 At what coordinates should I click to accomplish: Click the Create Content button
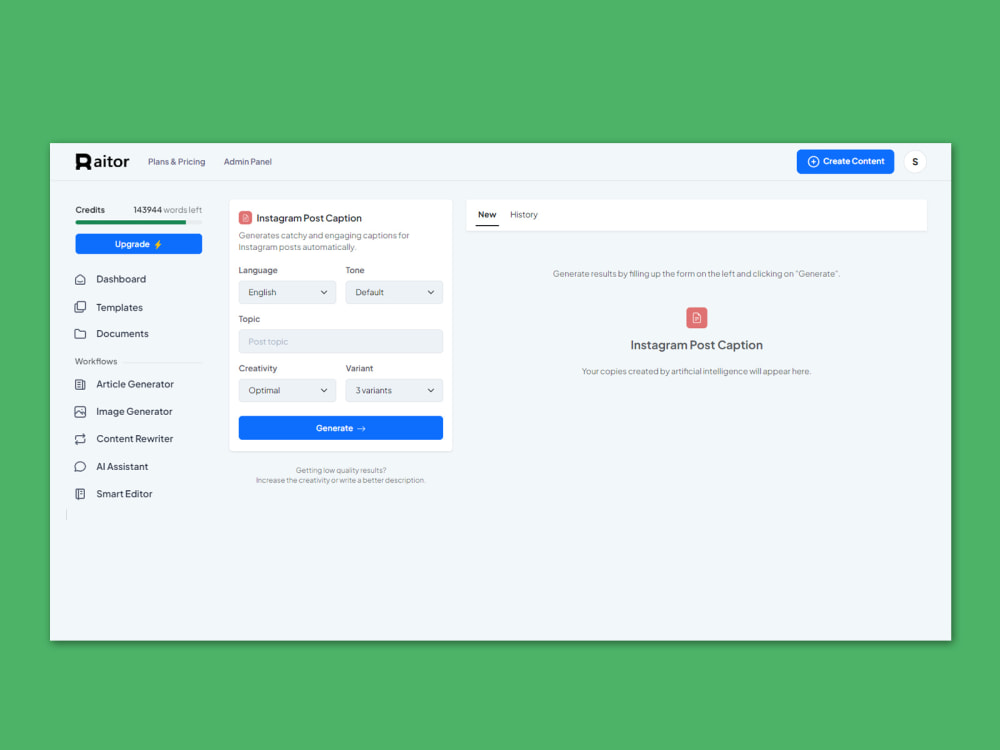pyautogui.click(x=845, y=161)
